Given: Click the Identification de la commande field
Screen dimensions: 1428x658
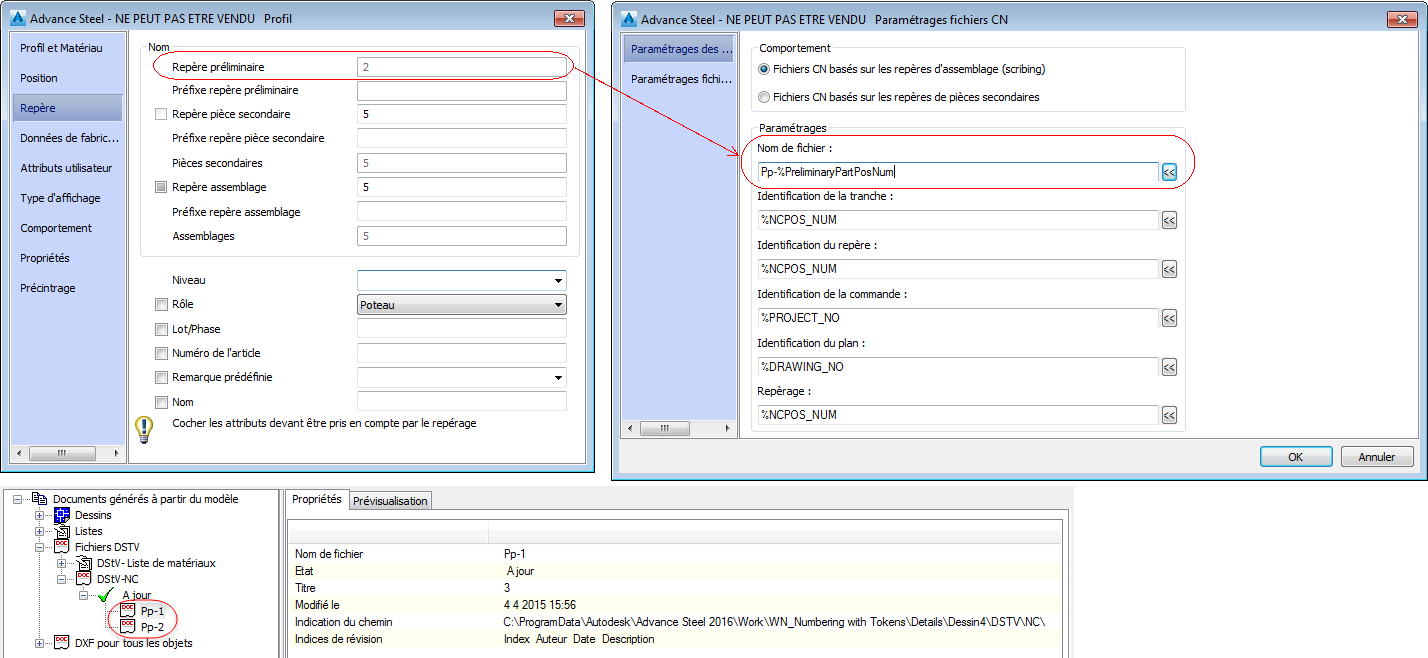Looking at the screenshot, I should [958, 318].
